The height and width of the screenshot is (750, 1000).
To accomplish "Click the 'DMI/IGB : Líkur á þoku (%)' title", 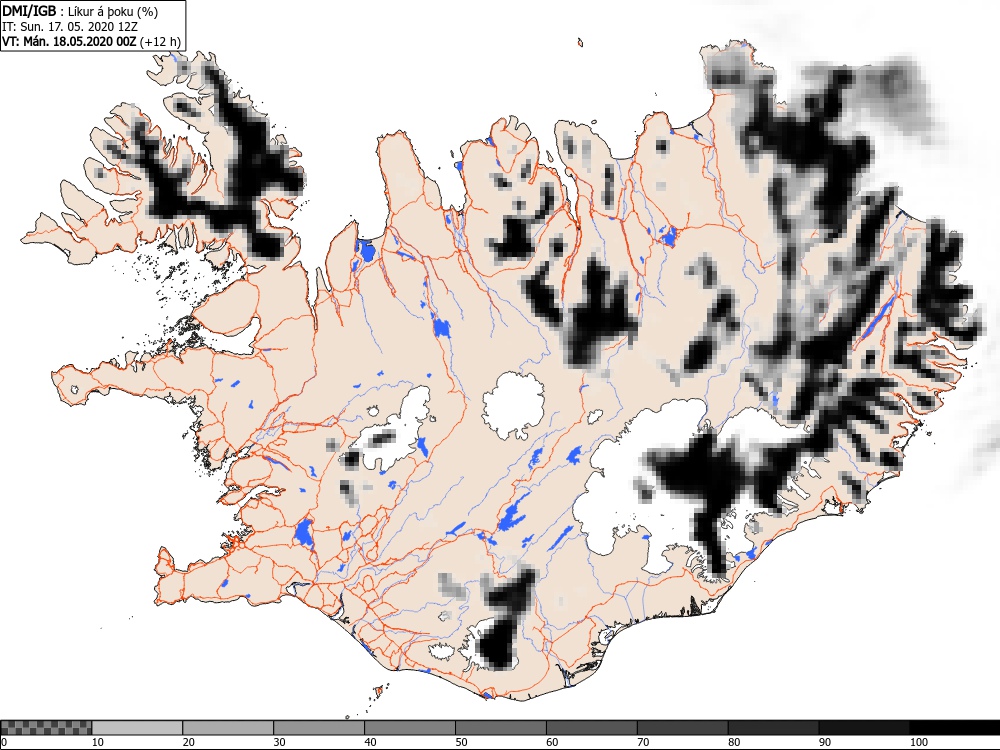I will (x=80, y=11).
